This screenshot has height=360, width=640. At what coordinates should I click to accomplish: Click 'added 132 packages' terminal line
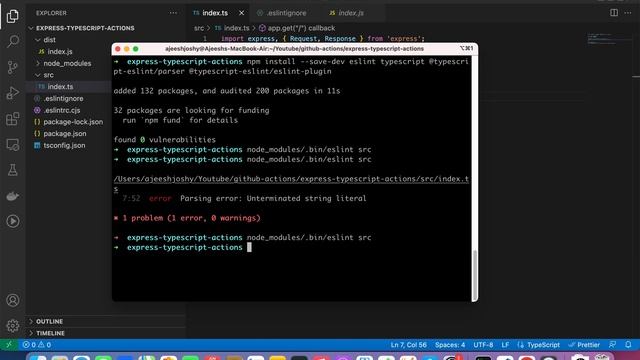[x=227, y=91]
